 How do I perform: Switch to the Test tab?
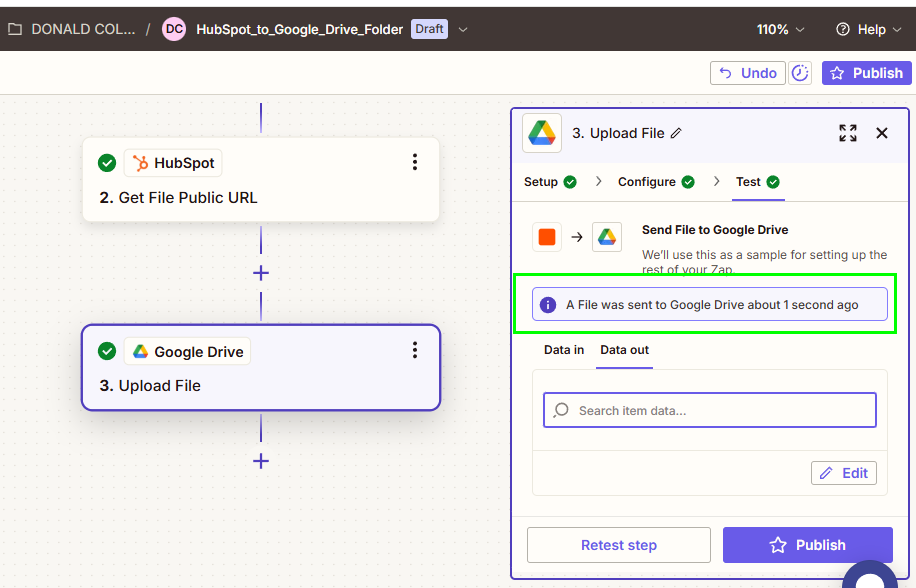tap(757, 182)
